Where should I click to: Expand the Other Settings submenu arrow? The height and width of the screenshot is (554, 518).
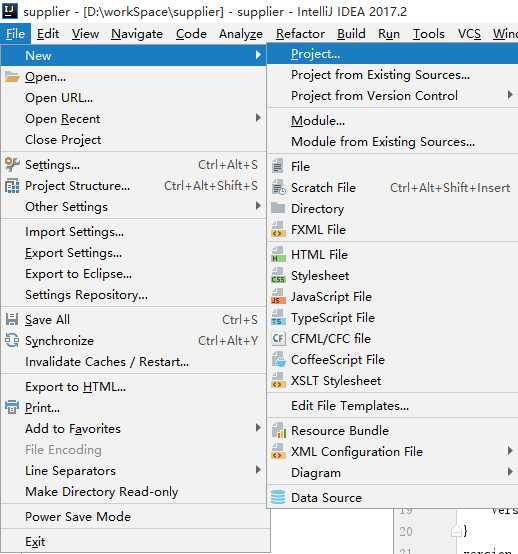259,206
